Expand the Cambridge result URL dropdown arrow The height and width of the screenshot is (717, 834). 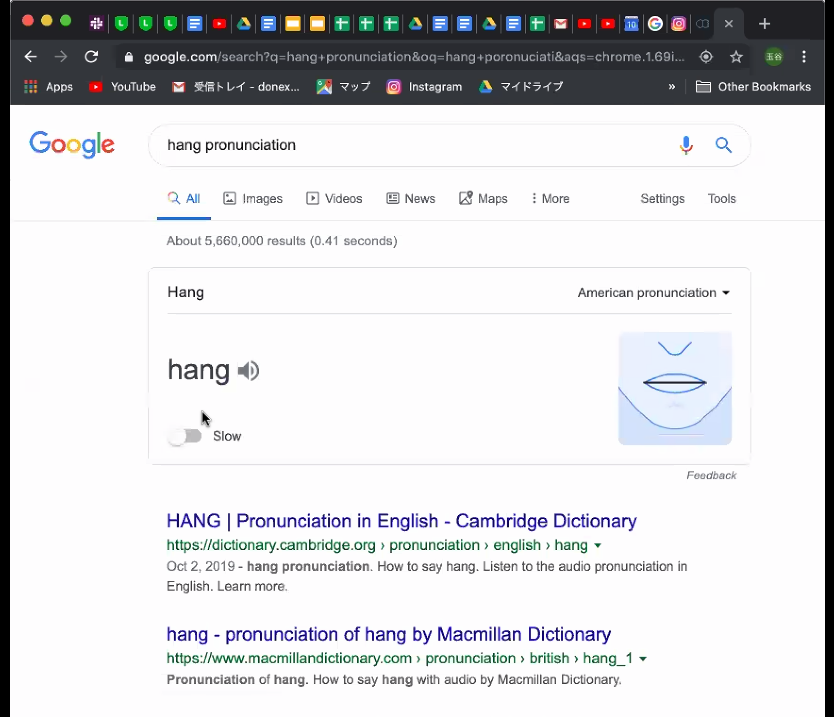[598, 546]
